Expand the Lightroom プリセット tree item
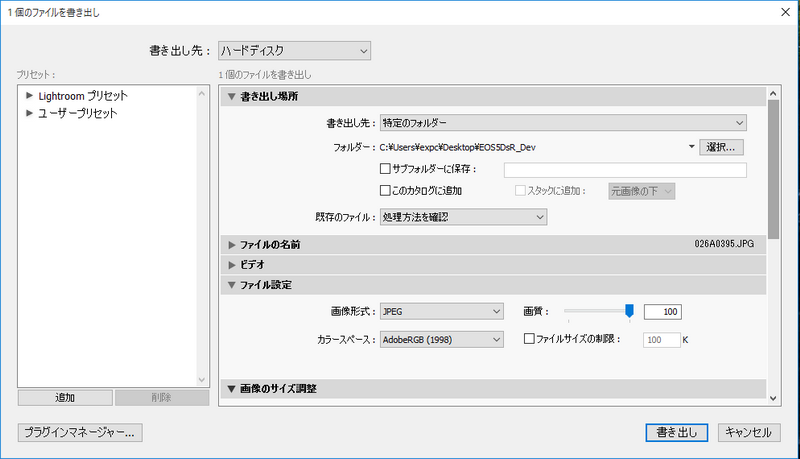 pyautogui.click(x=29, y=95)
